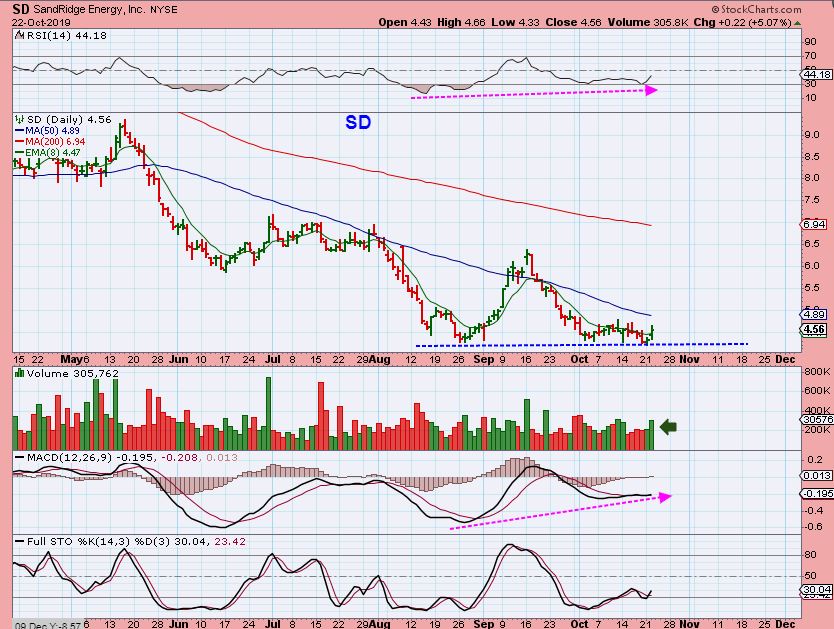
Task: Click the Volume 305.8K header value
Action: [648, 22]
